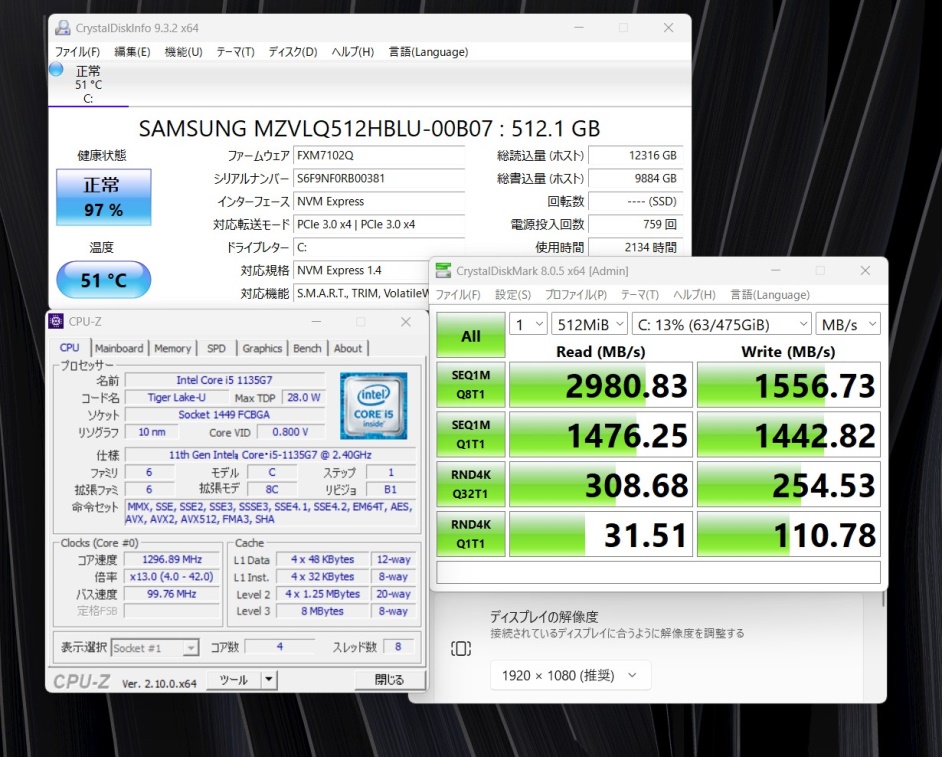Switch to the Bench tab in CPU-Z
Screen dimensions: 942x757
[x=307, y=348]
